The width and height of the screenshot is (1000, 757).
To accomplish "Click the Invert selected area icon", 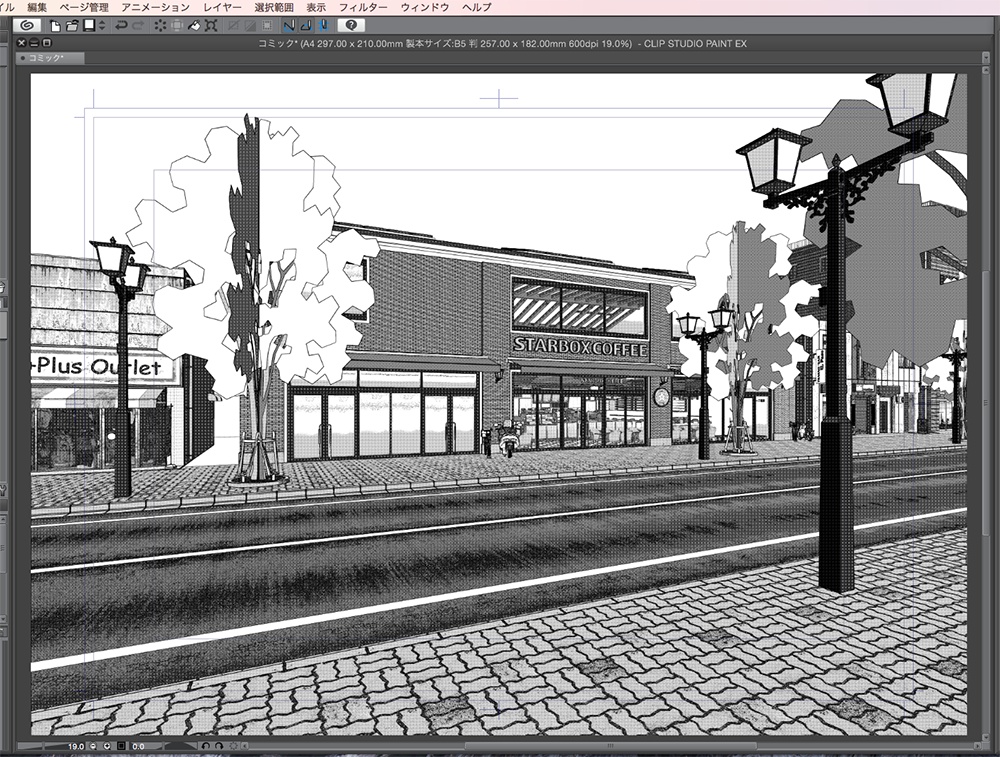I will pos(250,26).
